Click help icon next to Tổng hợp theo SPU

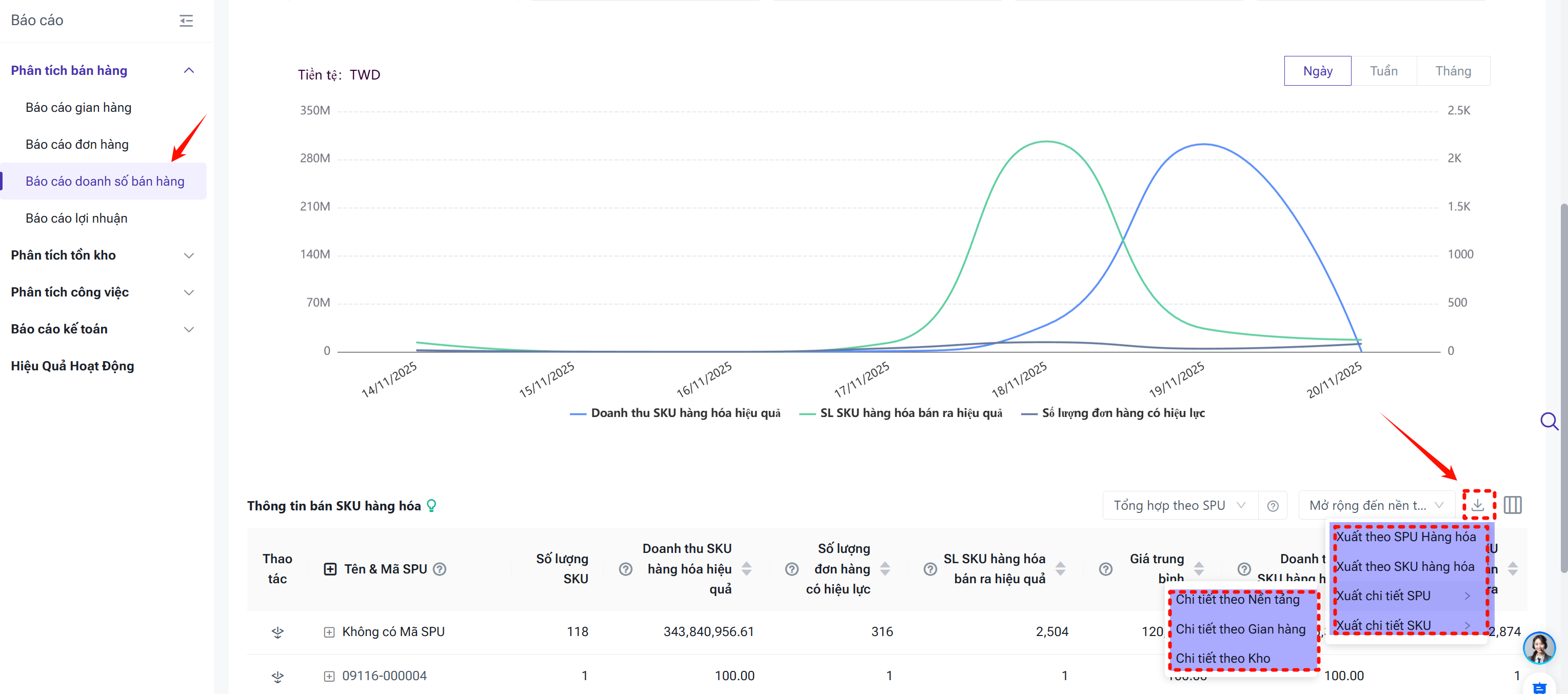1272,506
